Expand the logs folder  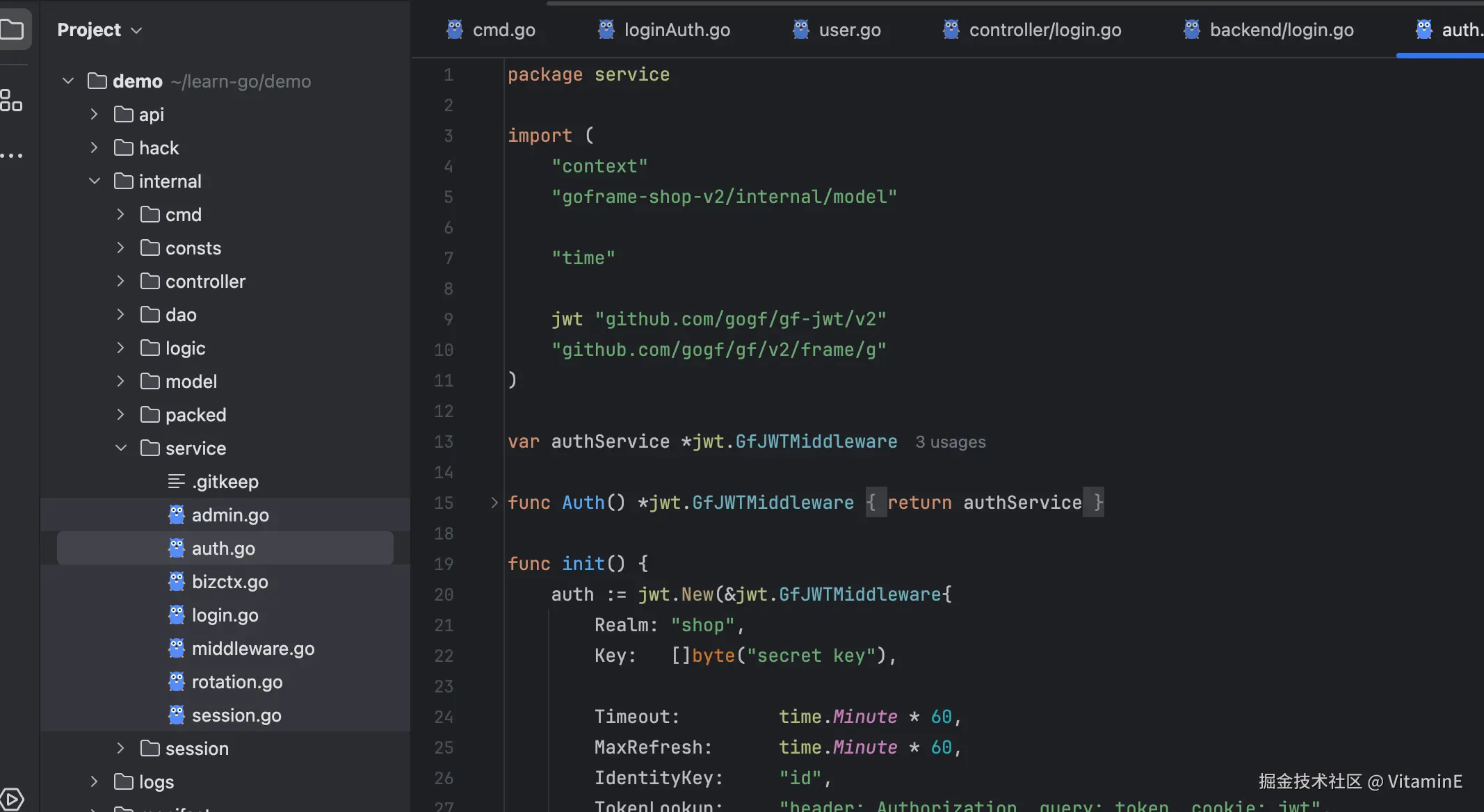pos(95,782)
